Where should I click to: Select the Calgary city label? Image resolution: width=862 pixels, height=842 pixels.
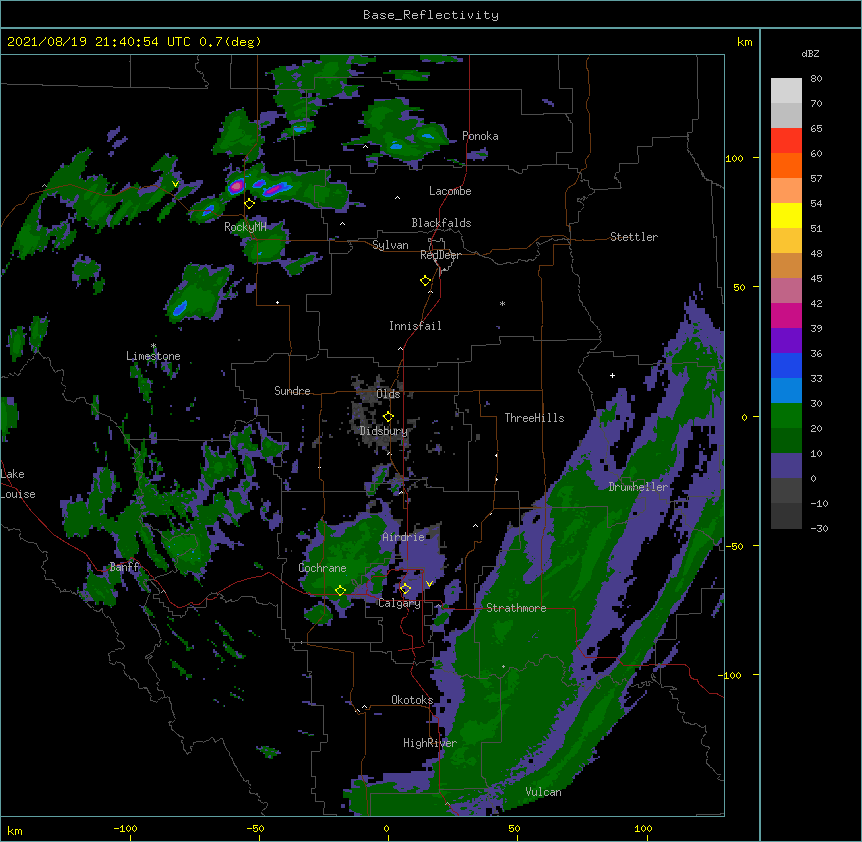[x=399, y=603]
